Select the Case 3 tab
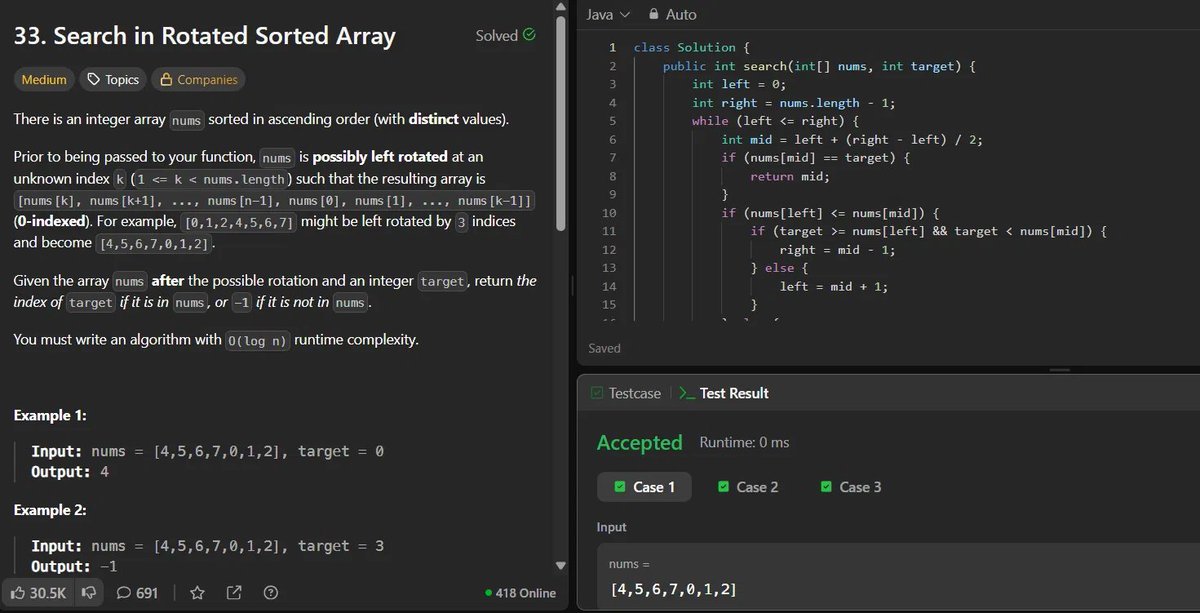 click(851, 487)
